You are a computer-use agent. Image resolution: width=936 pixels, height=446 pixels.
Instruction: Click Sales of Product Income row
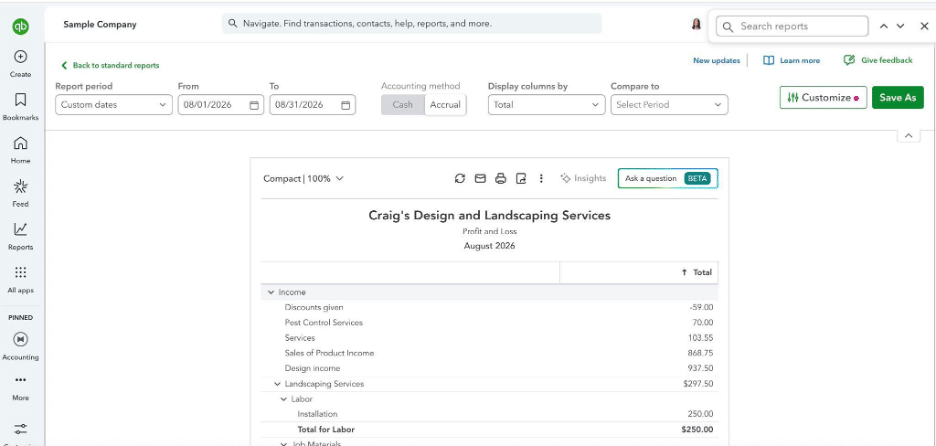click(x=489, y=353)
